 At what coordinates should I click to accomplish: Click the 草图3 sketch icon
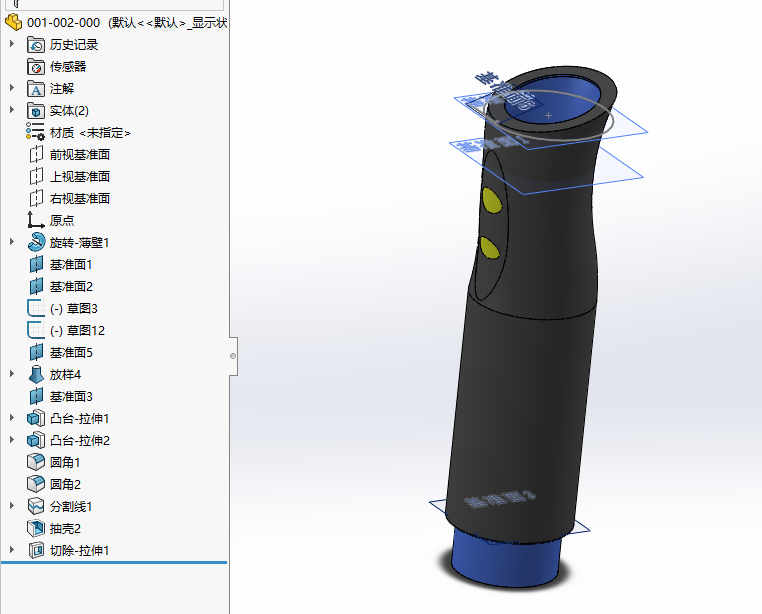pyautogui.click(x=36, y=308)
